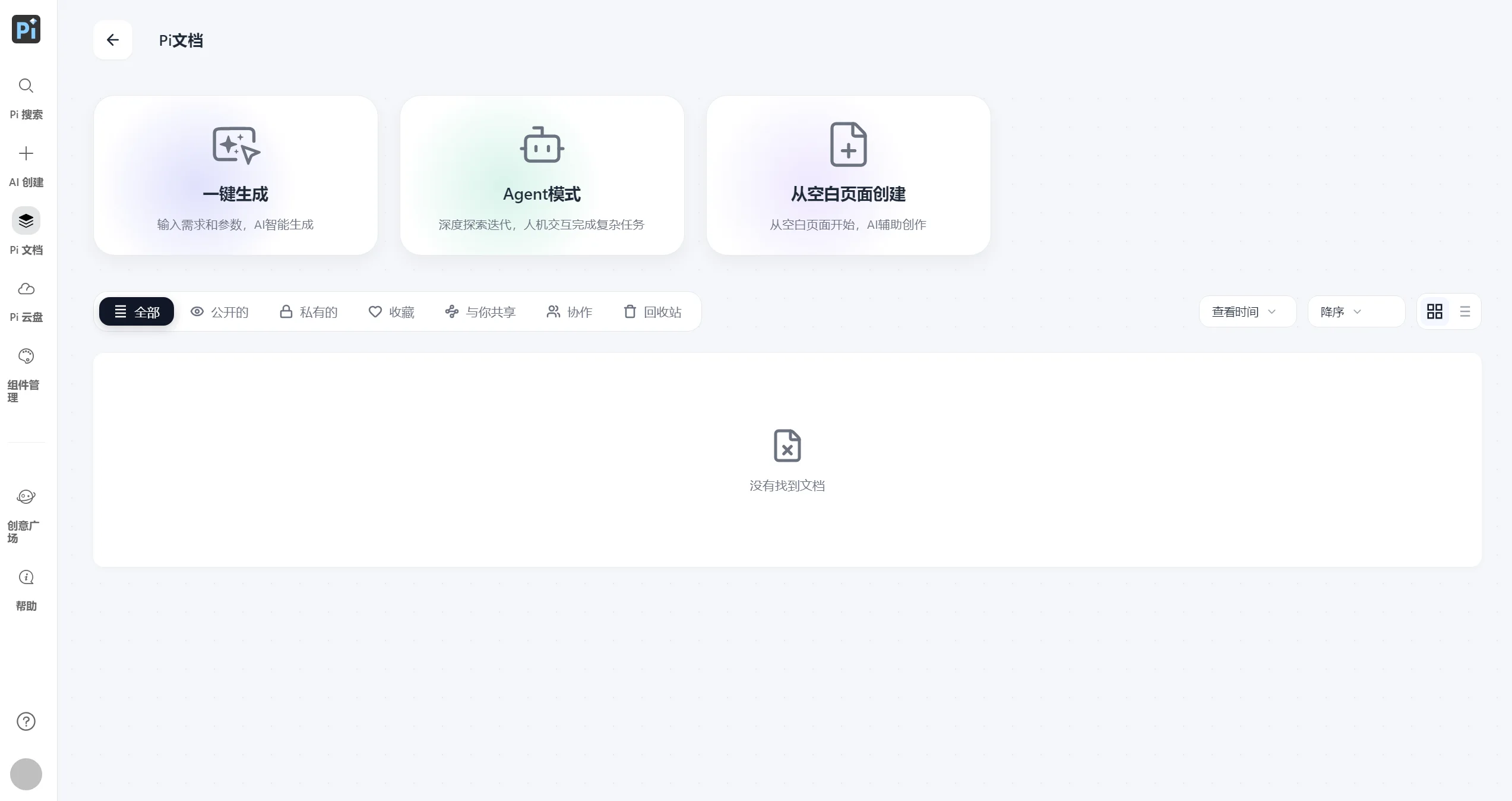
Task: Choose the 一键生成 card
Action: [236, 175]
